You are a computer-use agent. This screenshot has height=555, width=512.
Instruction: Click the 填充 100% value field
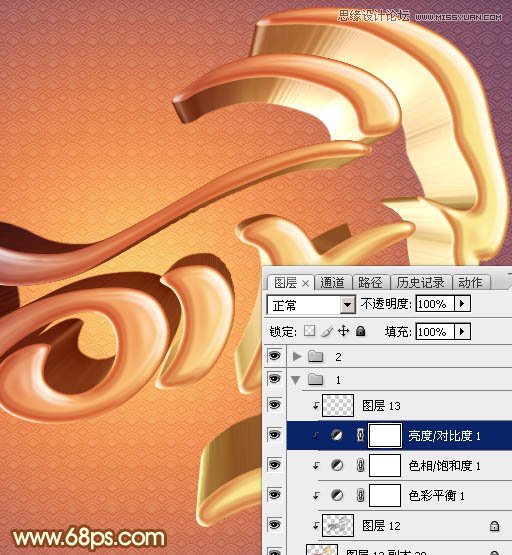coord(435,332)
